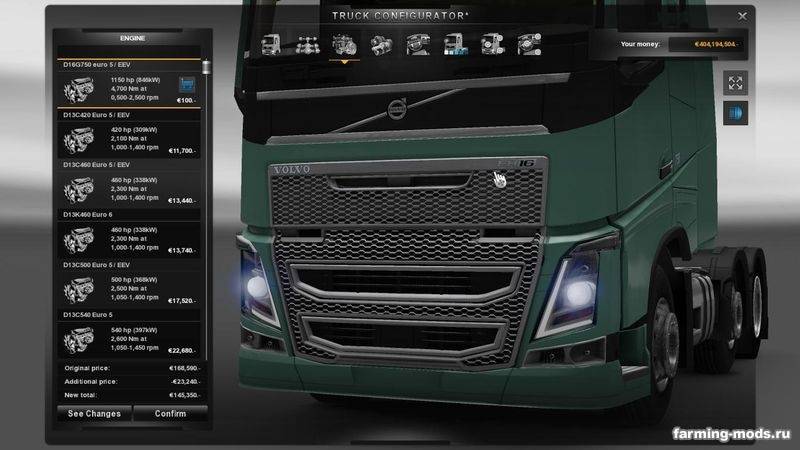The image size is (800, 450).
Task: Open the truck paint job category icon
Action: (453, 44)
